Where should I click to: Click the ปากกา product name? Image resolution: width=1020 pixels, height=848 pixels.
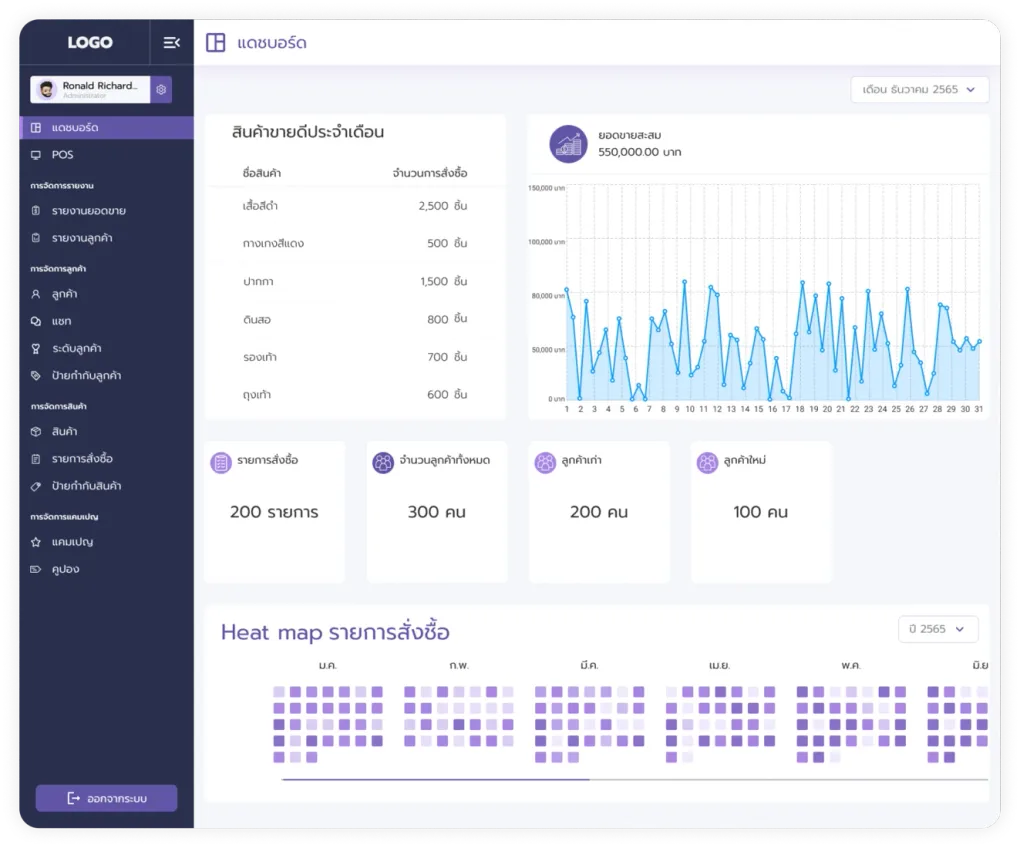[x=258, y=282]
